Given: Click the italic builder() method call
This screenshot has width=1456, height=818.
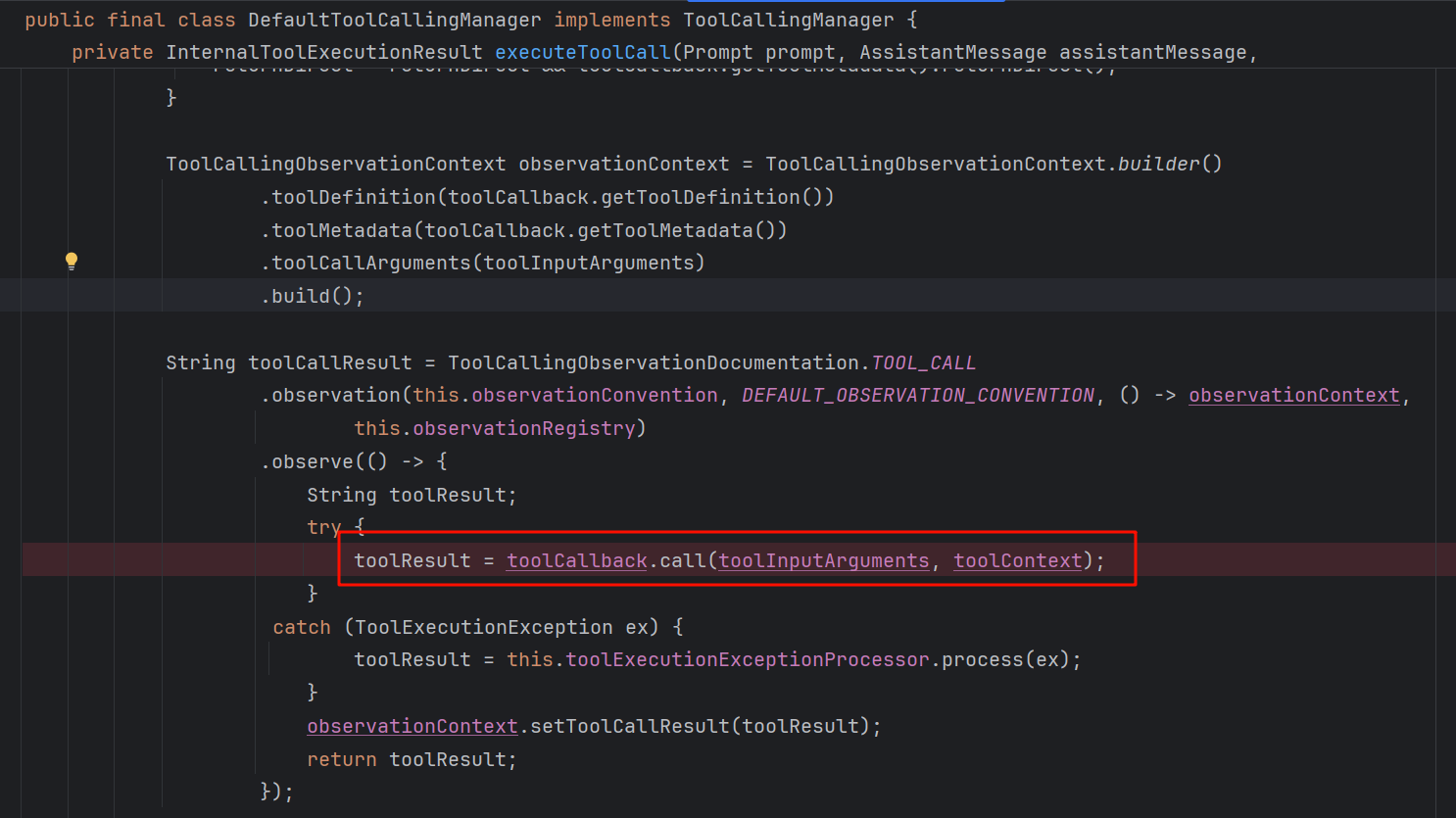Looking at the screenshot, I should click(1170, 164).
